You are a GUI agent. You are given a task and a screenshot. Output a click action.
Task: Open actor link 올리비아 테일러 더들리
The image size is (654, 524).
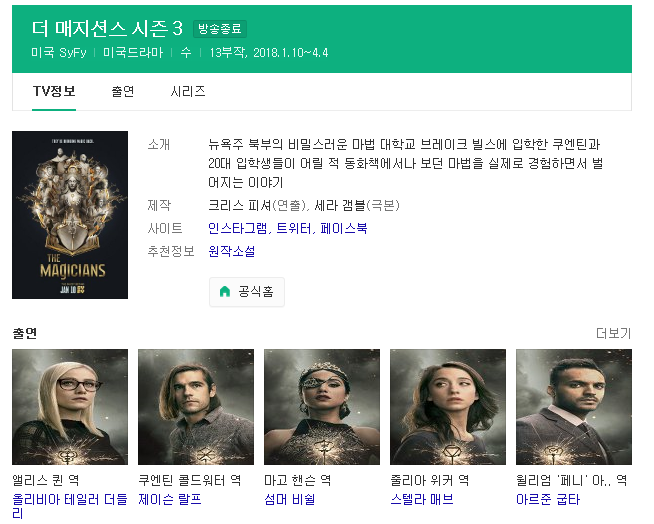coord(70,506)
